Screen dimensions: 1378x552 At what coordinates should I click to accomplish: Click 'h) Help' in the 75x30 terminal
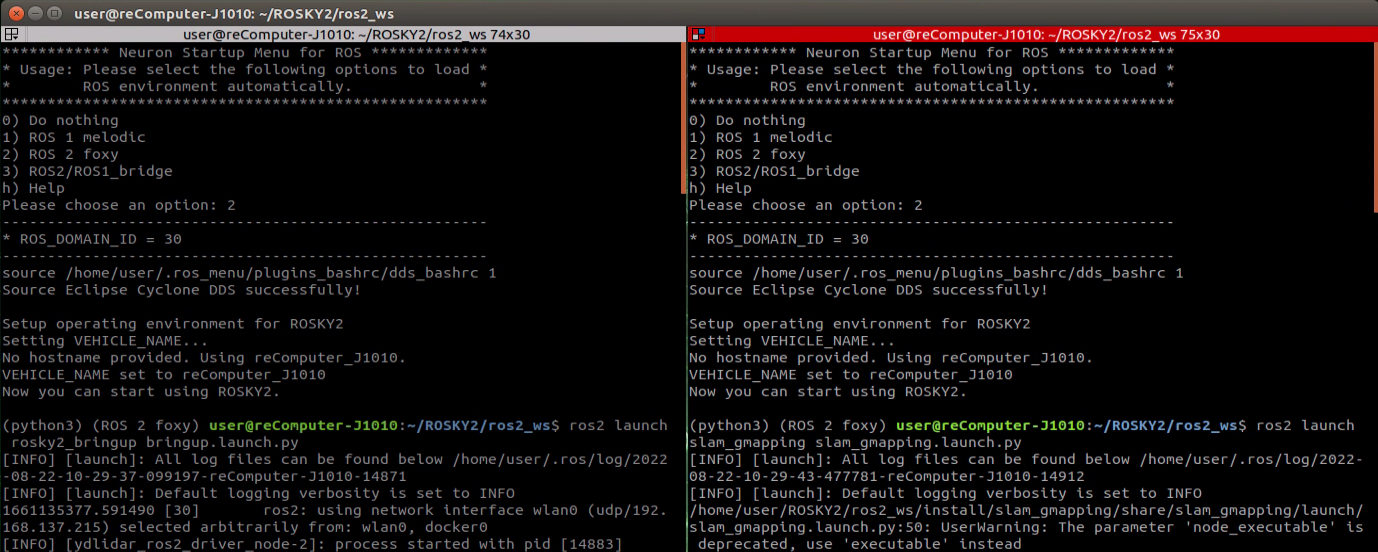720,188
